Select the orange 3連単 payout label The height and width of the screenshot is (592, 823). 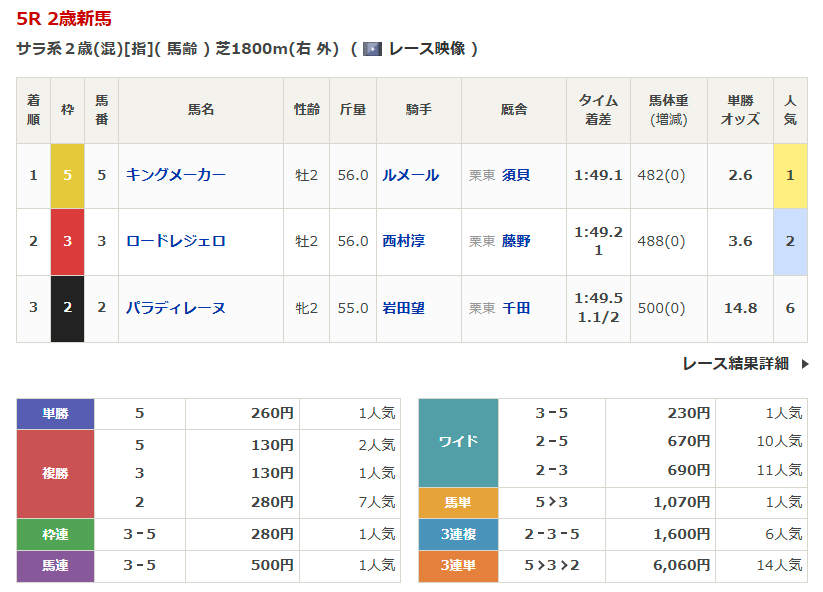[x=458, y=566]
